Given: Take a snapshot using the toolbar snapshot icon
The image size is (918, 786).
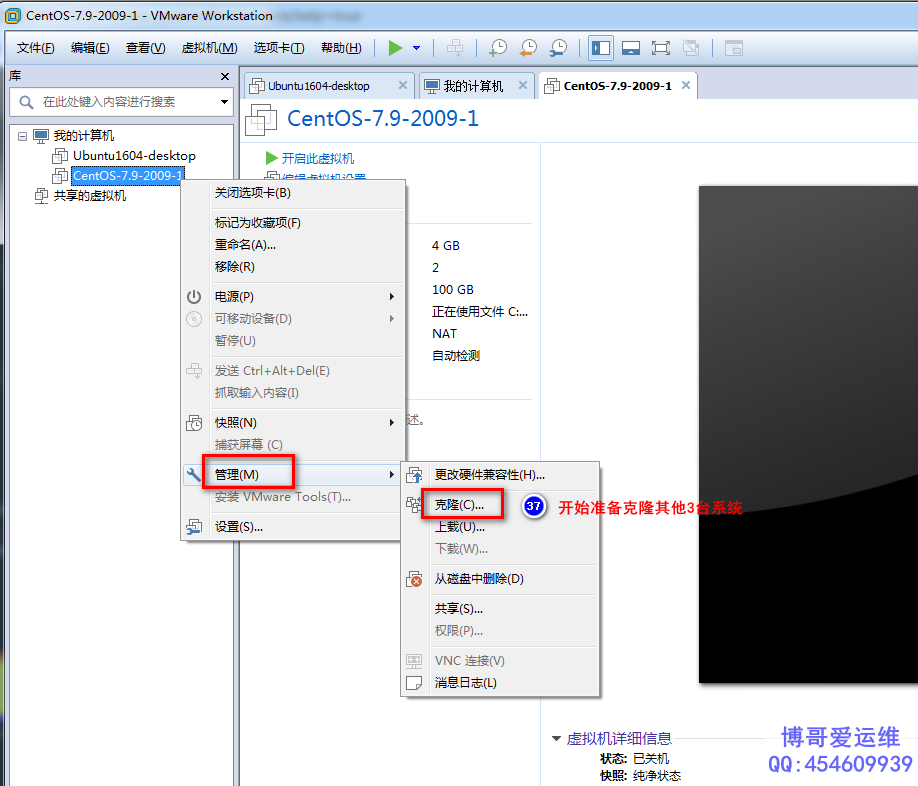Looking at the screenshot, I should coord(498,48).
